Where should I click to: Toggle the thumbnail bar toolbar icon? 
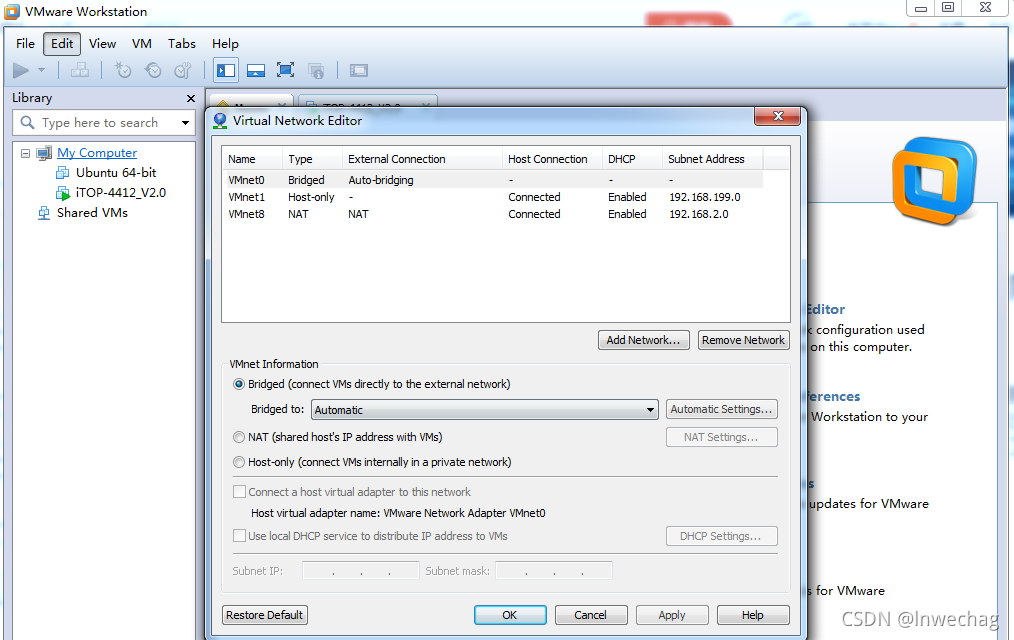pyautogui.click(x=256, y=70)
